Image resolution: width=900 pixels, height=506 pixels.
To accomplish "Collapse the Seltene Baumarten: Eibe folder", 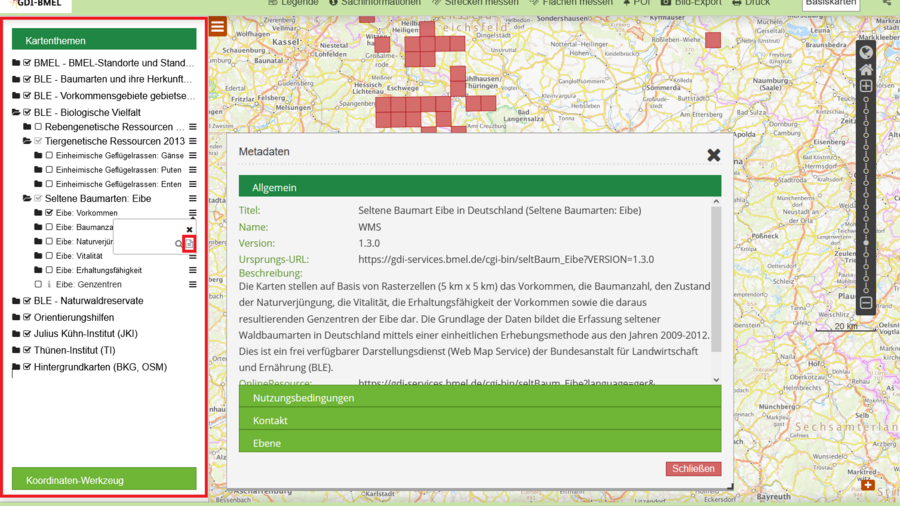I will pos(27,199).
